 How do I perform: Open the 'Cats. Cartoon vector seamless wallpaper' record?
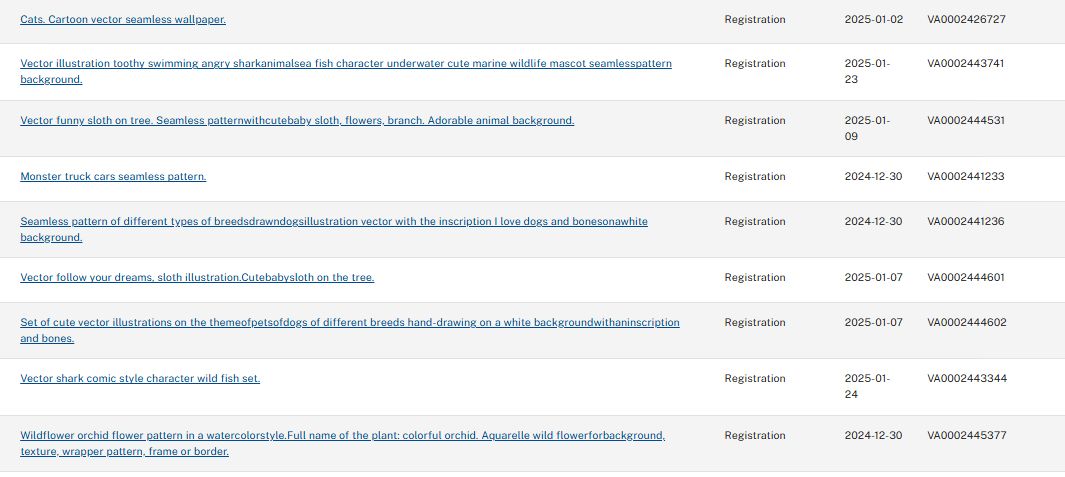(x=123, y=19)
